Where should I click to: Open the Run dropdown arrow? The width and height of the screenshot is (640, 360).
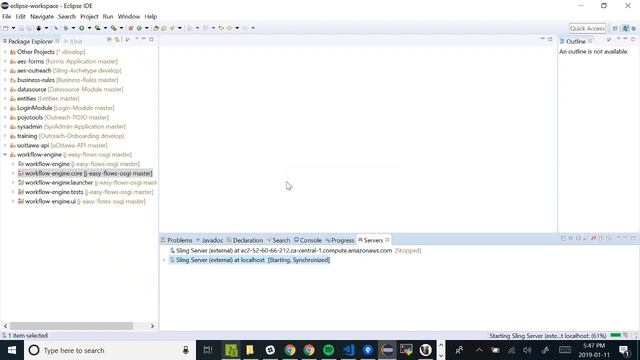pyautogui.click(x=89, y=28)
